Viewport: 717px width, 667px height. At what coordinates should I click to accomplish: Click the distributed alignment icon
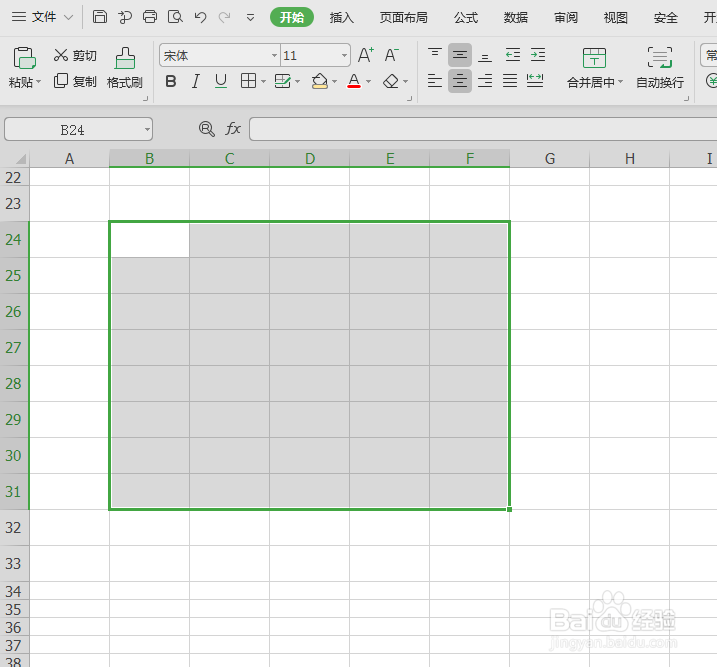pos(535,81)
